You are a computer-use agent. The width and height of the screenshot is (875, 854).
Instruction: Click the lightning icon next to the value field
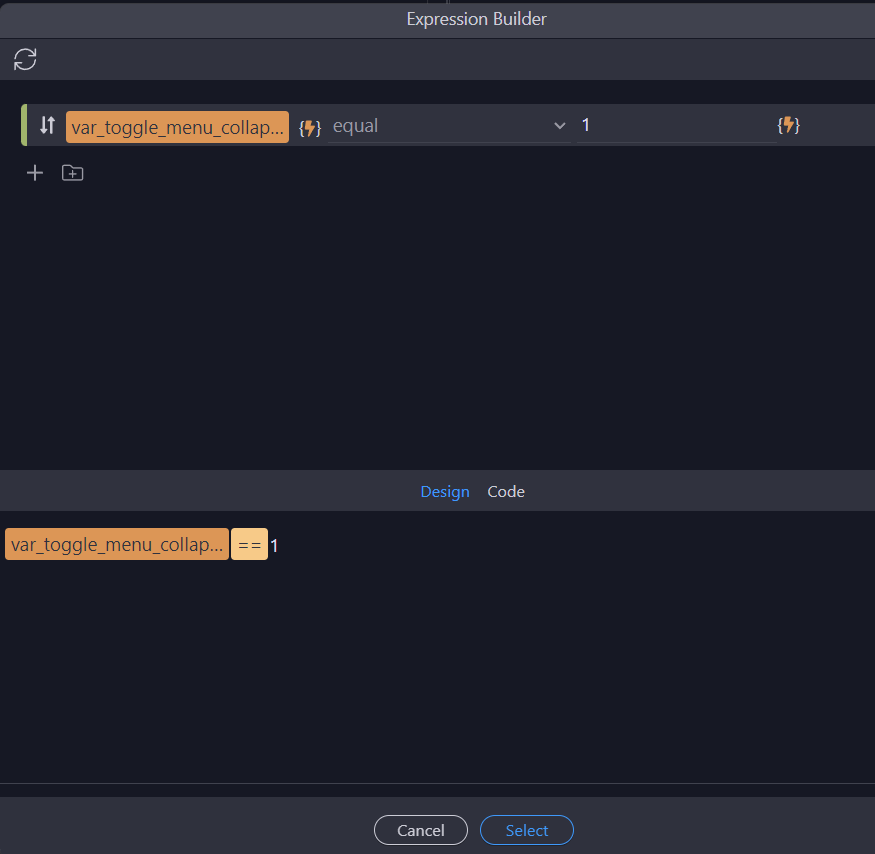(789, 125)
